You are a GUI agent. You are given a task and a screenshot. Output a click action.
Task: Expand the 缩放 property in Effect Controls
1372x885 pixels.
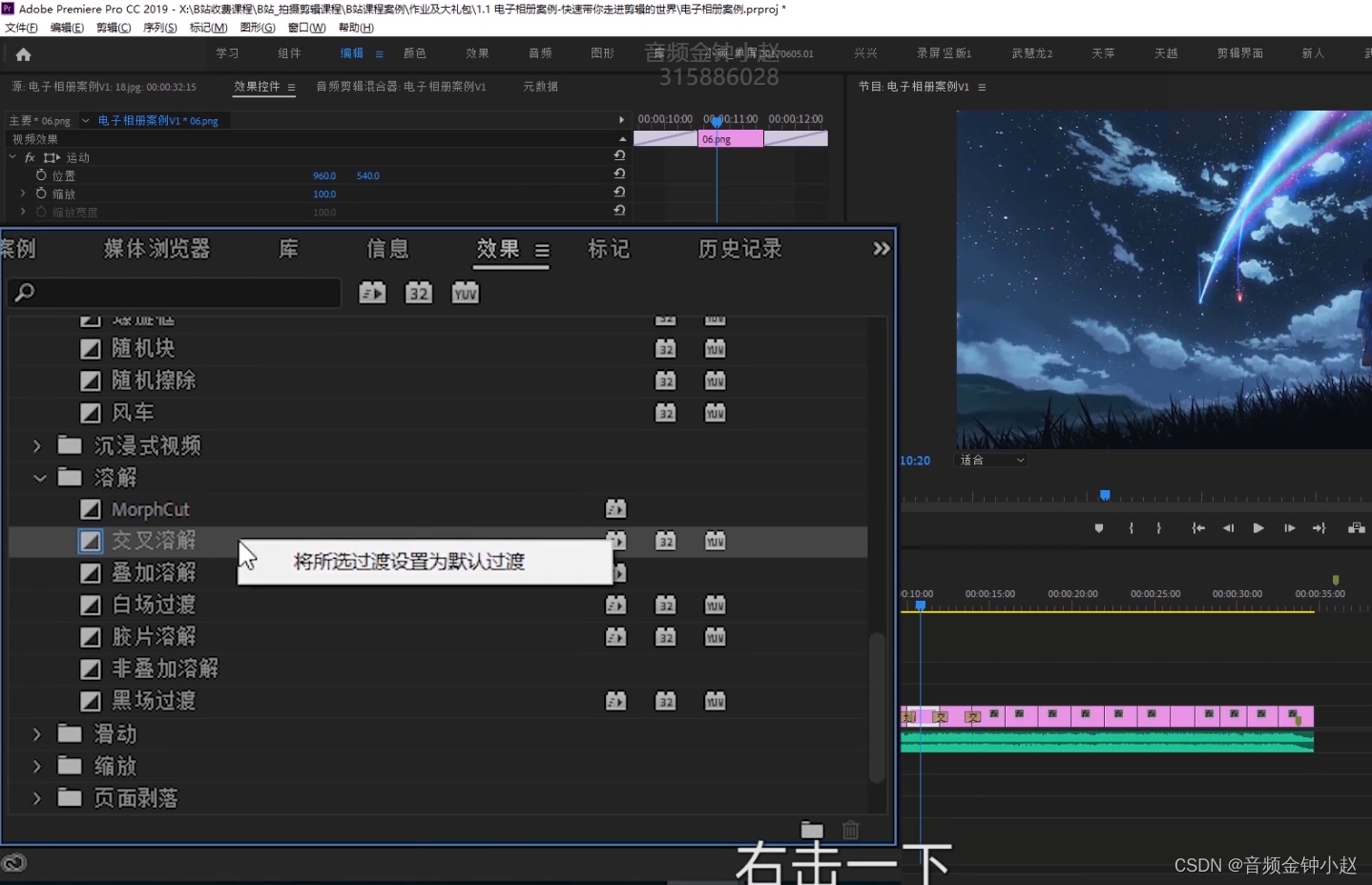[23, 194]
